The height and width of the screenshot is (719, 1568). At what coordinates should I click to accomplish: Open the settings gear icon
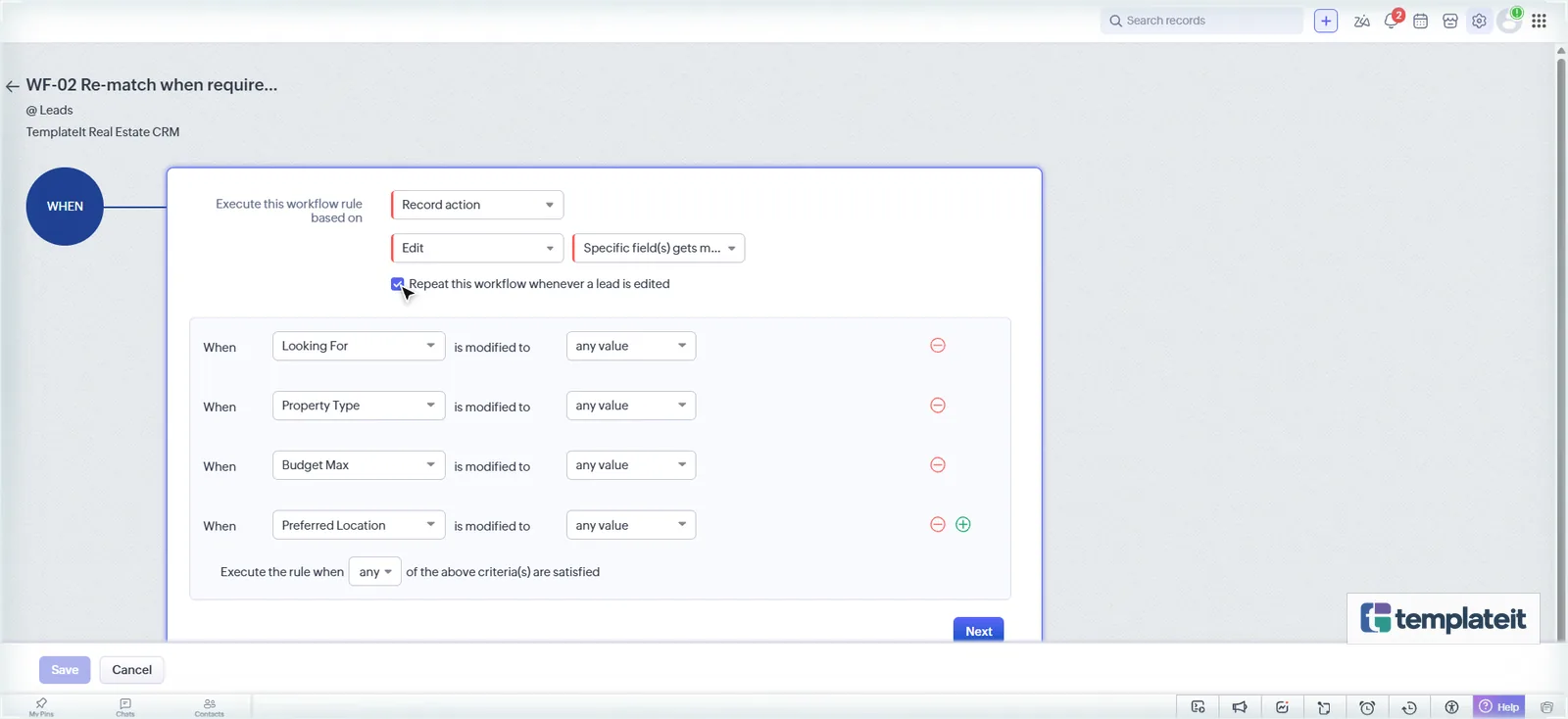click(1479, 21)
